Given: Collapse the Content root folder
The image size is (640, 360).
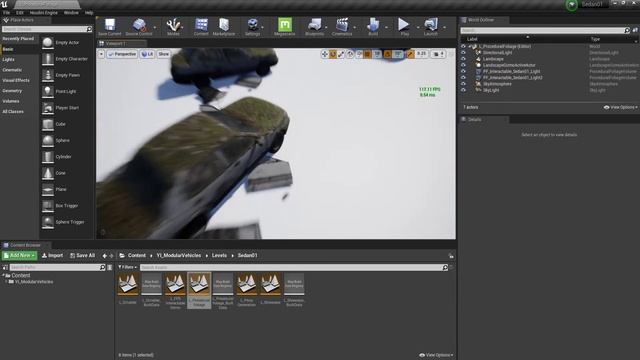Looking at the screenshot, I should pos(3,276).
